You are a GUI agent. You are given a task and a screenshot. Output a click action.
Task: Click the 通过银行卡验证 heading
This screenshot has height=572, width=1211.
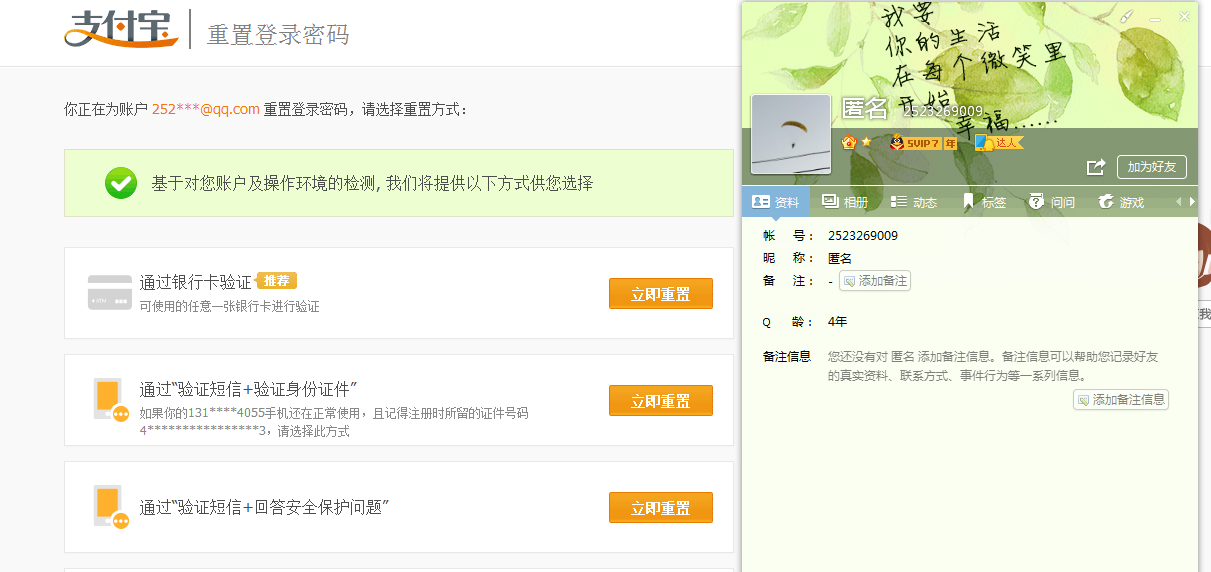196,283
